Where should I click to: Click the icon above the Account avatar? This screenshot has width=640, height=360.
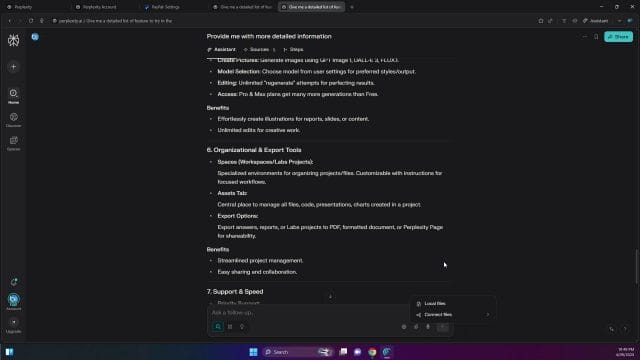[13, 282]
